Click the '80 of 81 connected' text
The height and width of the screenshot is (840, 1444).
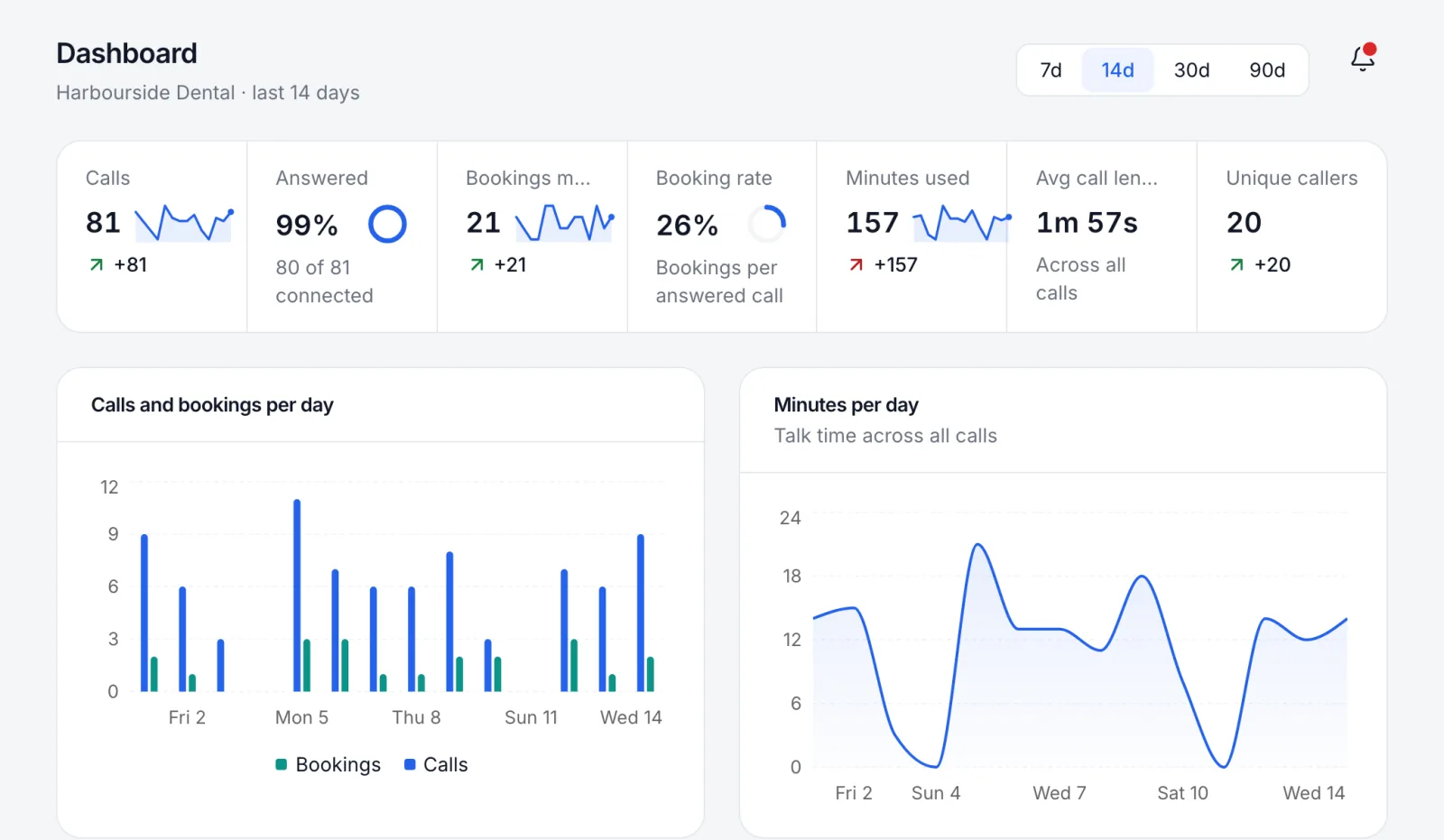pyautogui.click(x=324, y=282)
